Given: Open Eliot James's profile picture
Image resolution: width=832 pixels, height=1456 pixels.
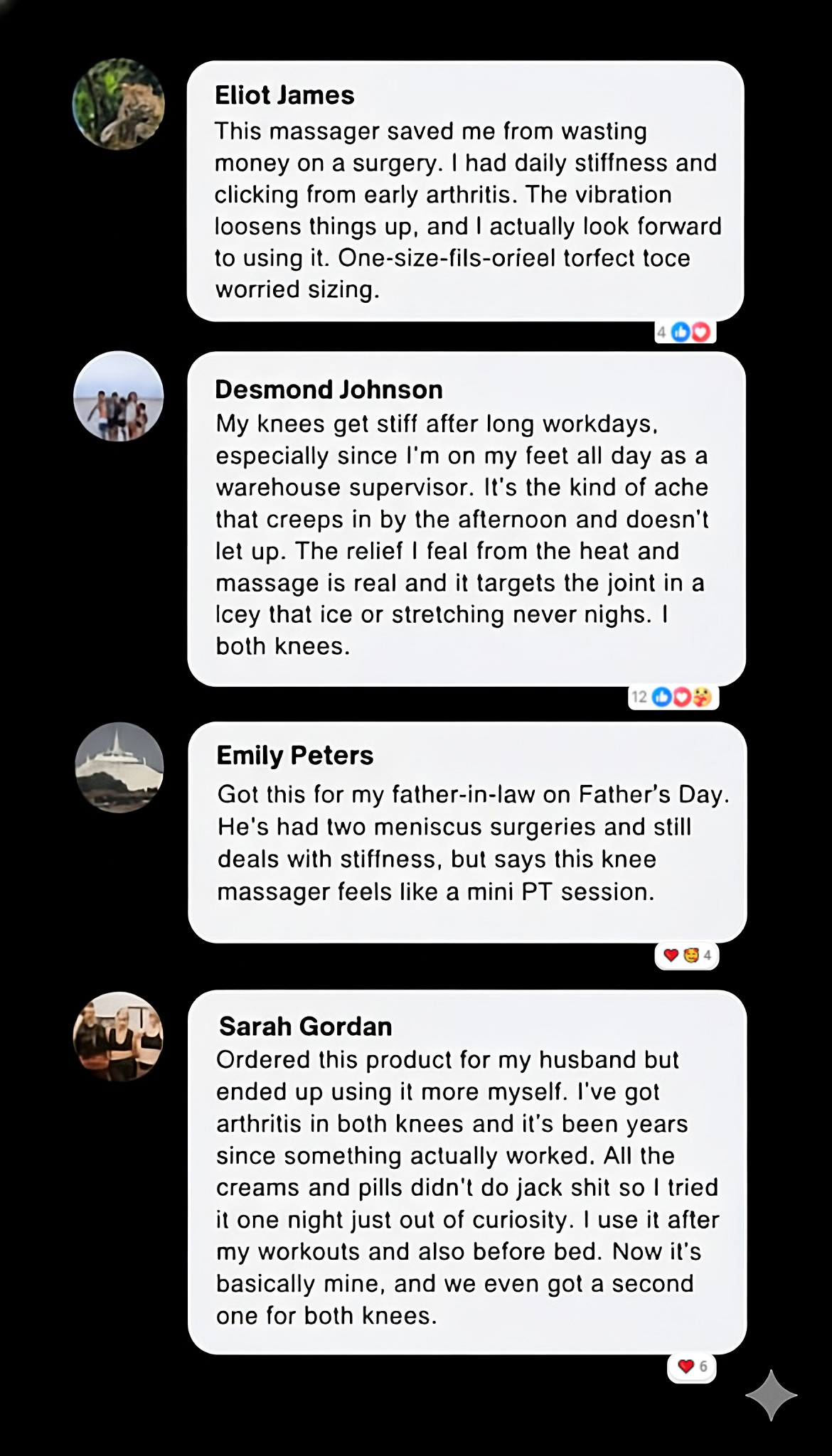Looking at the screenshot, I should coord(119,104).
